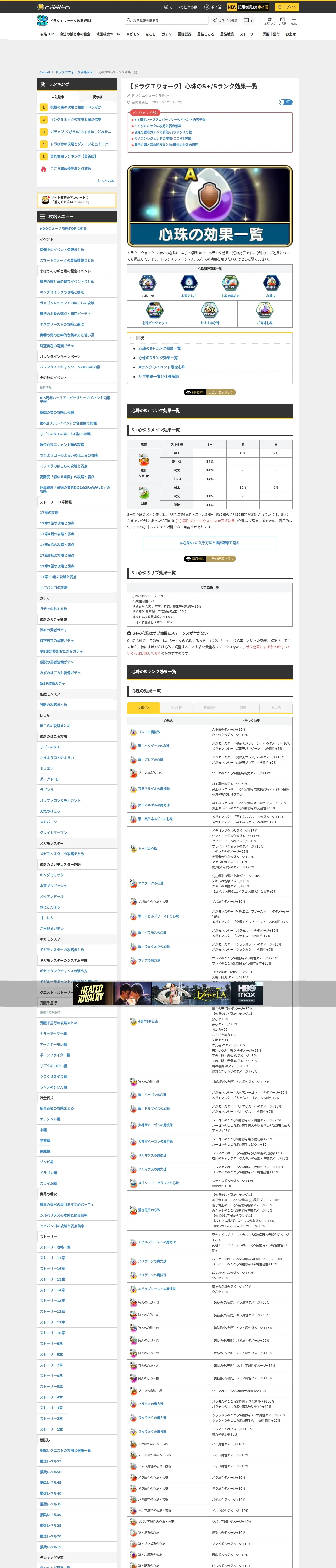Open 冥王ネルゲルの魔力珠 link

[x=154, y=805]
